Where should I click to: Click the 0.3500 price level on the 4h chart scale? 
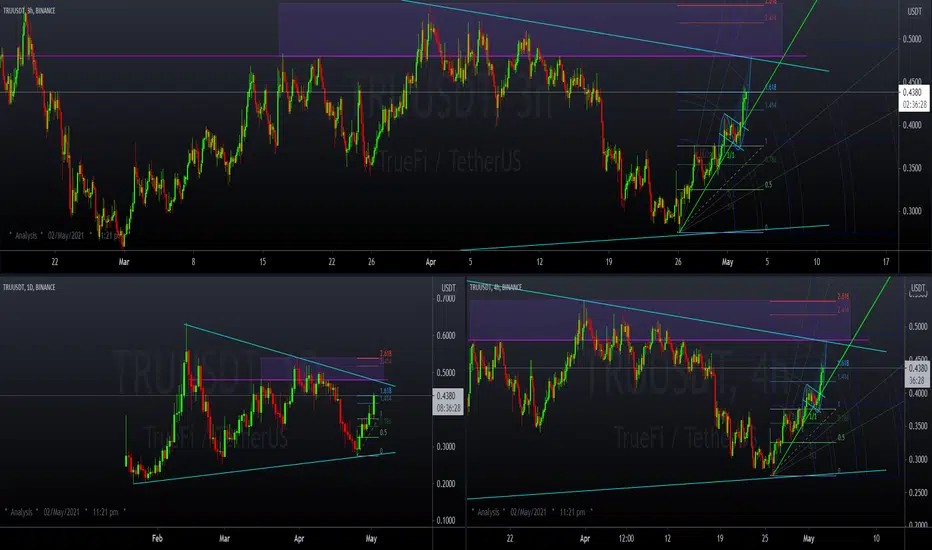click(918, 426)
